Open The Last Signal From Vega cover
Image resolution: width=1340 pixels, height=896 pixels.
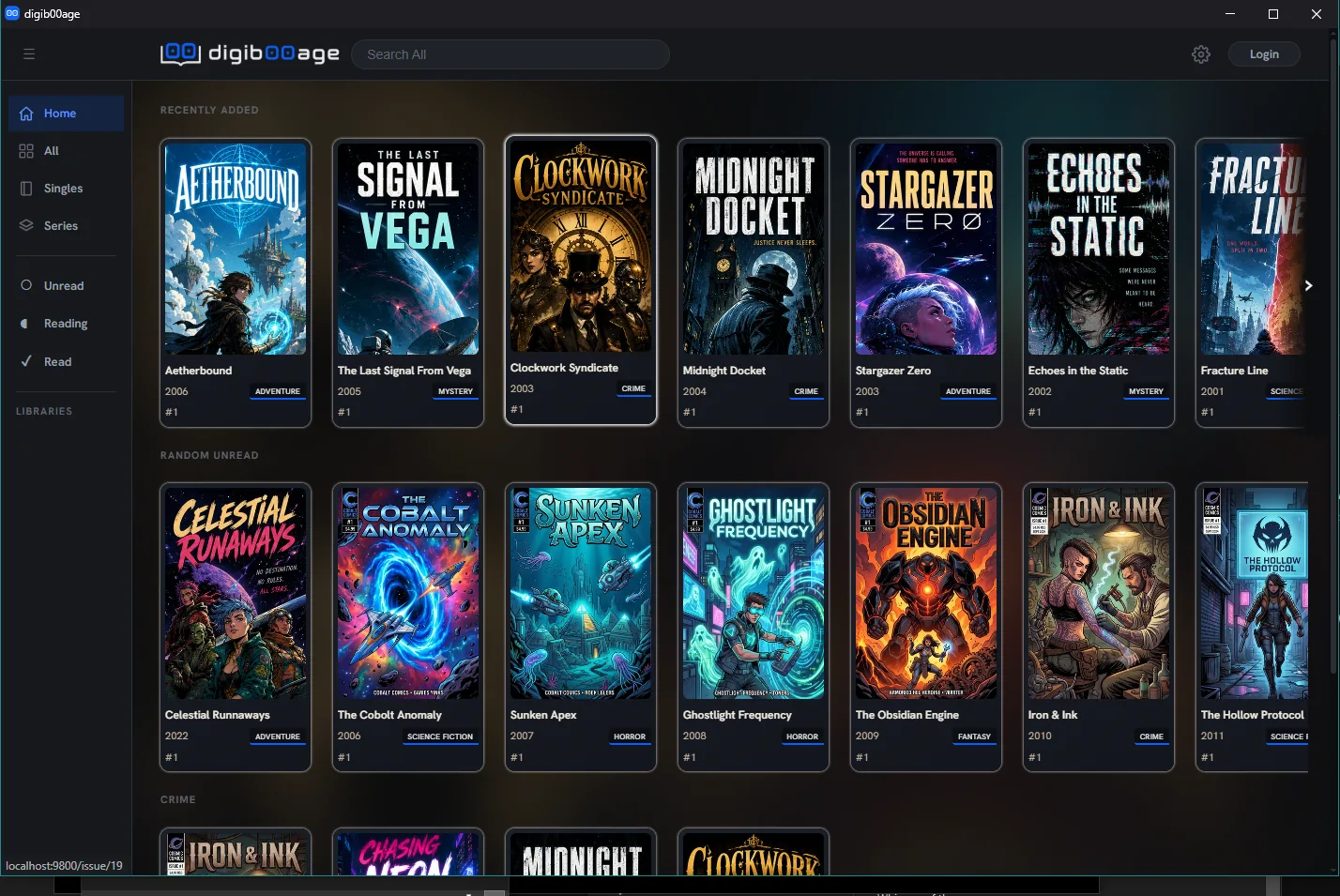pos(408,249)
